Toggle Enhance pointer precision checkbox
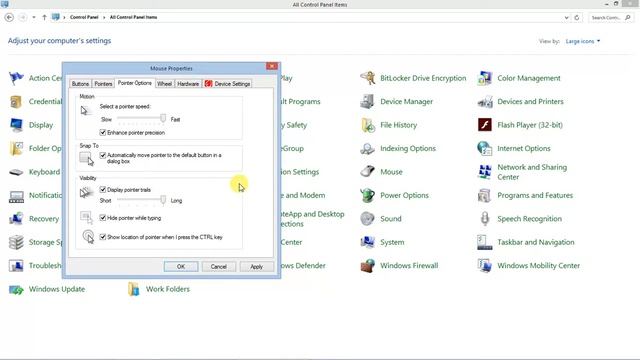This screenshot has height=360, width=640. click(x=103, y=133)
